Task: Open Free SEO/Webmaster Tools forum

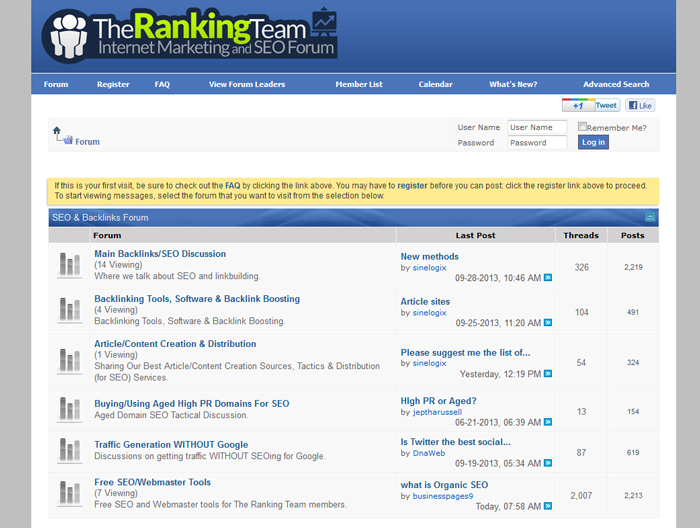Action: pyautogui.click(x=152, y=482)
